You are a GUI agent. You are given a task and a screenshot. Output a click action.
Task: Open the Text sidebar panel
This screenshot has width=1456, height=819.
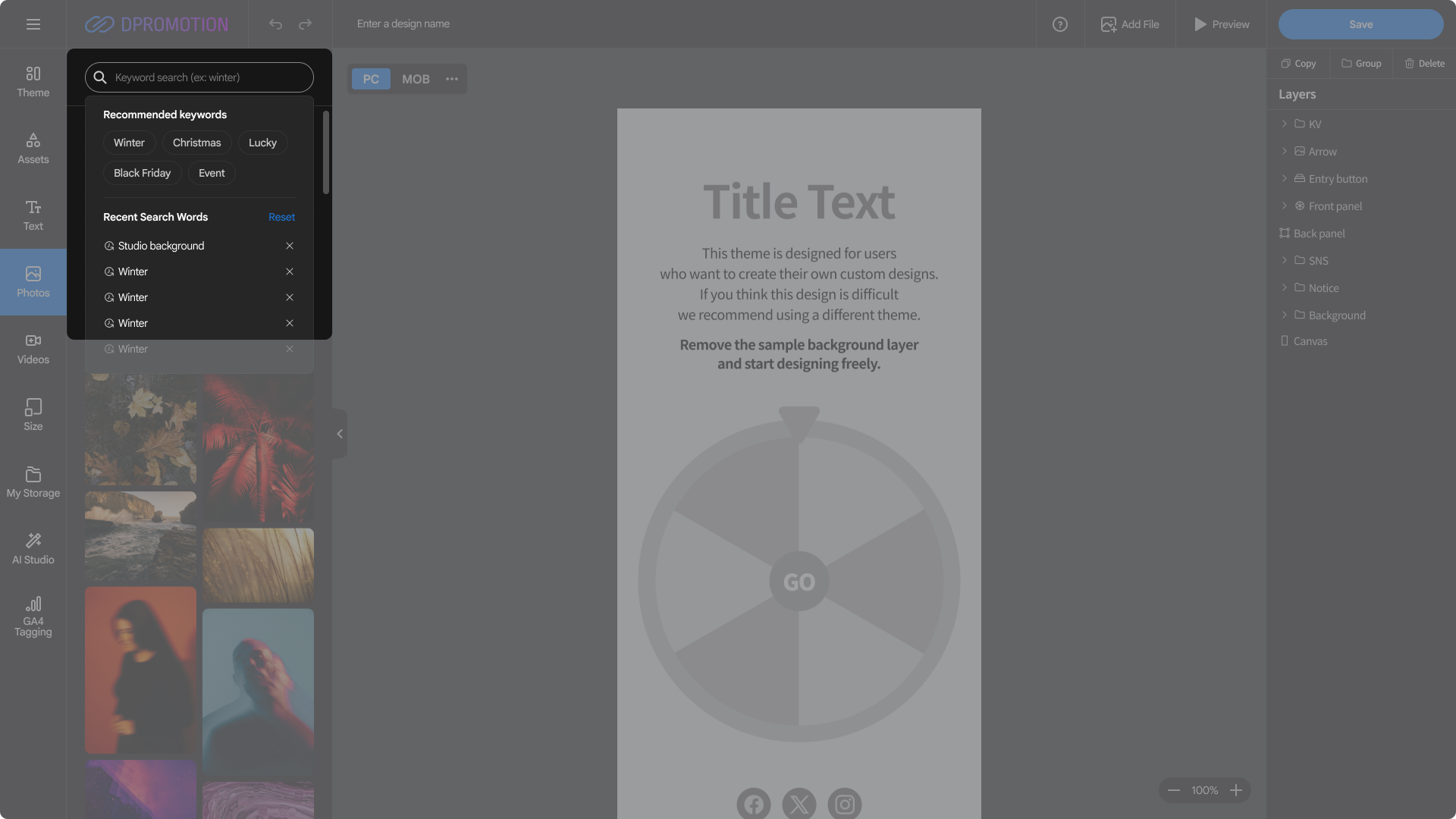33,215
